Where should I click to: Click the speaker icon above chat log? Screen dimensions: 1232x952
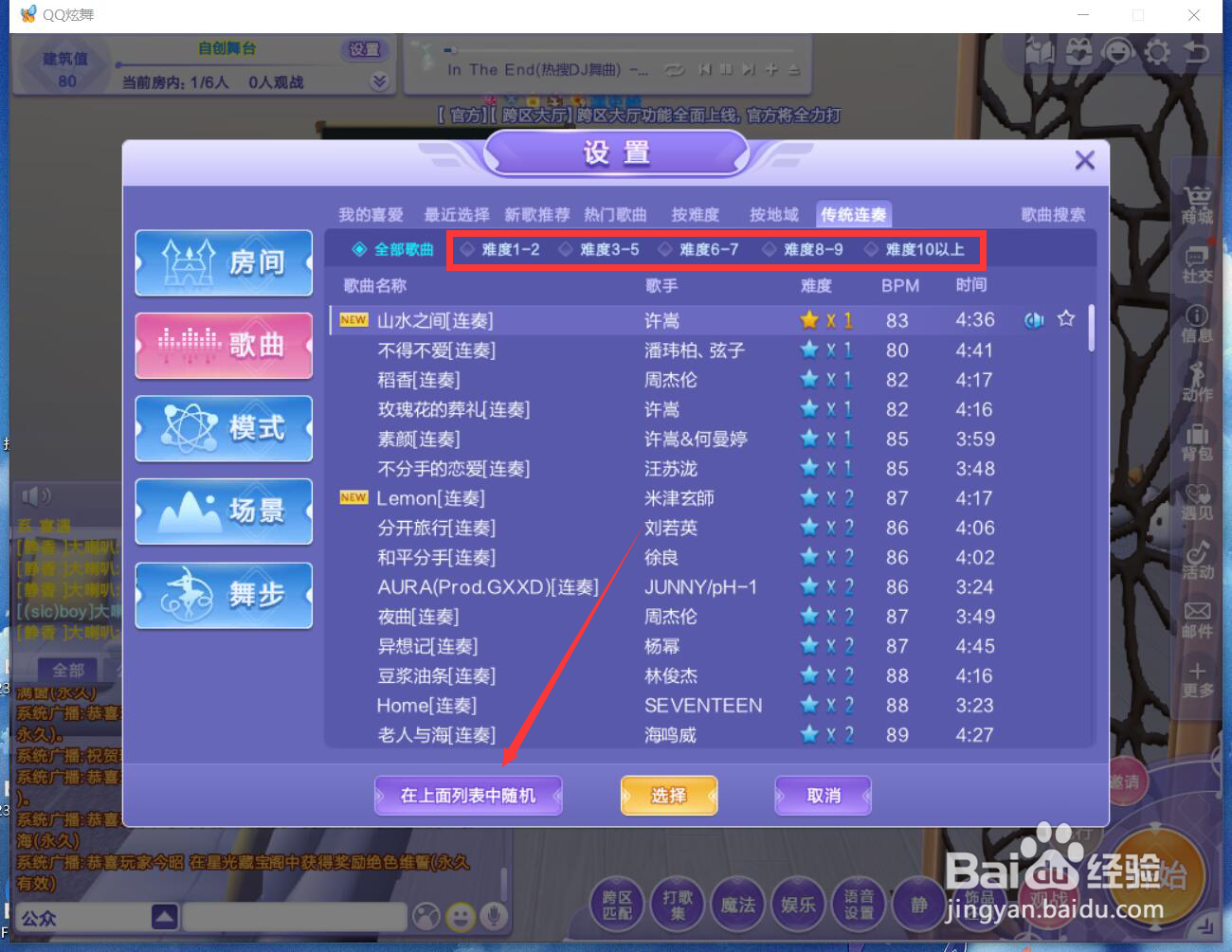click(36, 495)
